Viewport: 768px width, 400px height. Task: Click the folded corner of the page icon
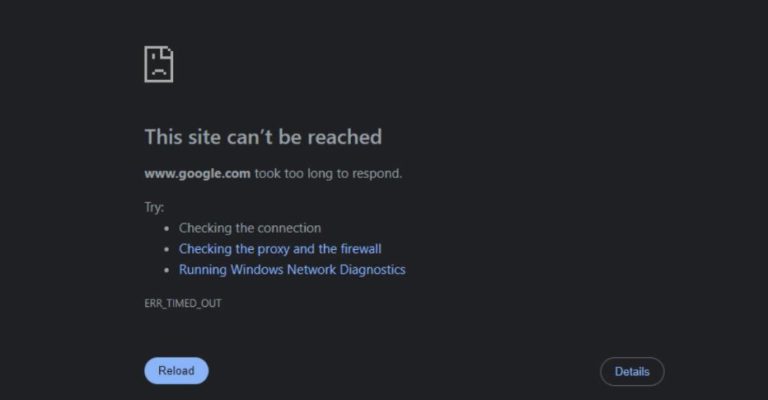click(x=168, y=50)
